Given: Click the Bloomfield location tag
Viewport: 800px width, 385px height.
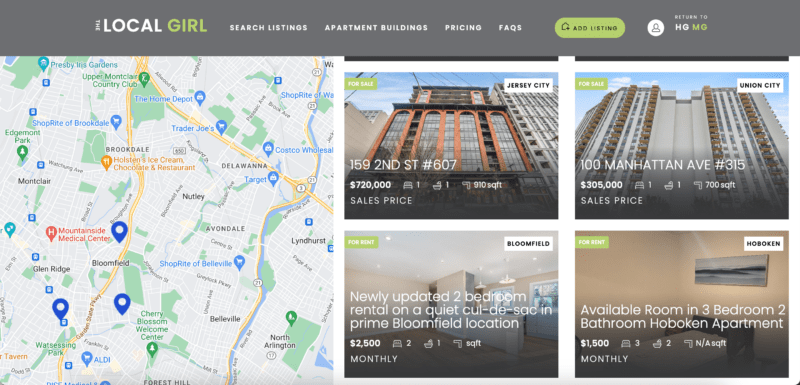Looking at the screenshot, I should tap(528, 244).
